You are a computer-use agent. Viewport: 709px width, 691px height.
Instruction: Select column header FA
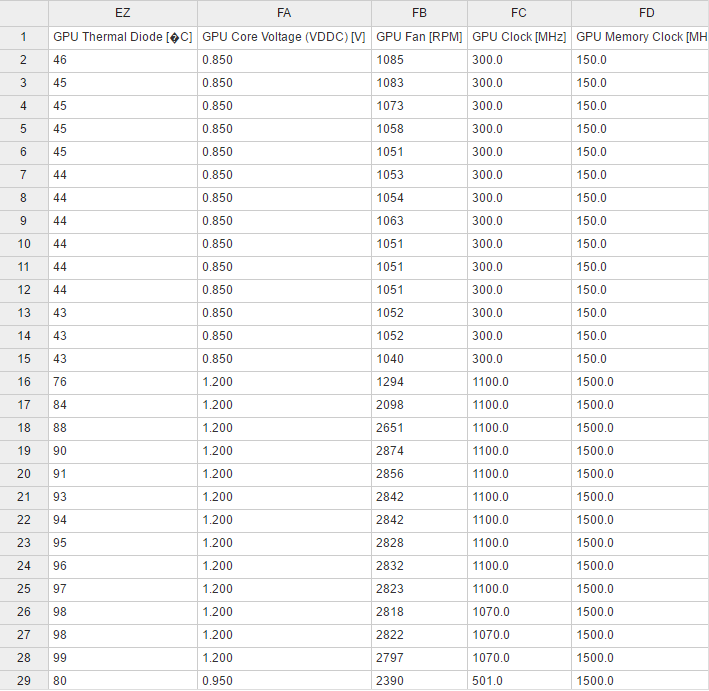tap(284, 13)
